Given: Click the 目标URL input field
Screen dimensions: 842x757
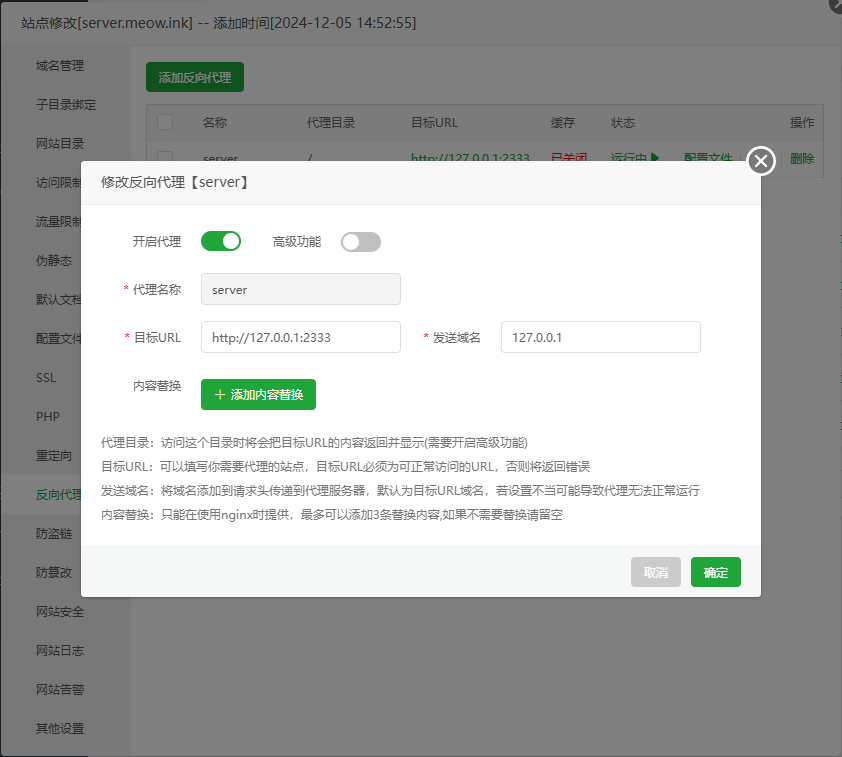Looking at the screenshot, I should 300,337.
